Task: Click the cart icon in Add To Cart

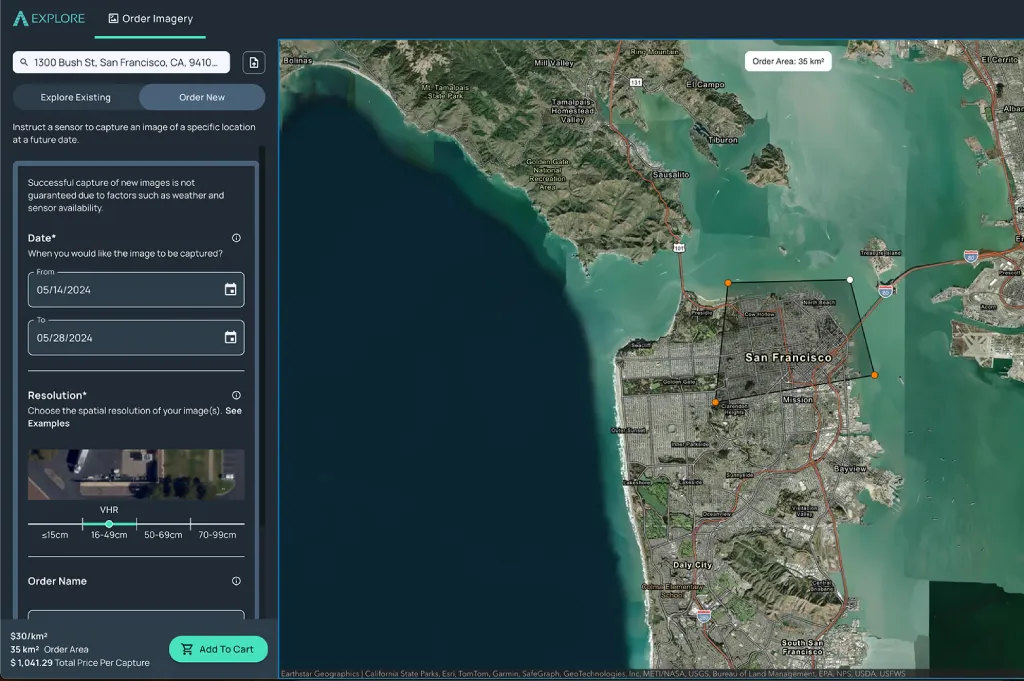Action: [x=187, y=649]
